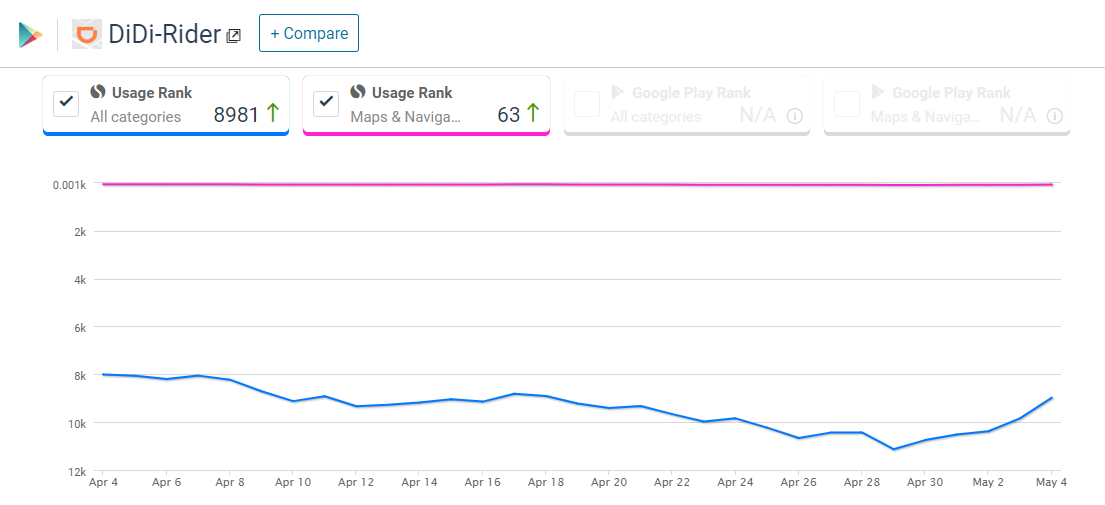Click the Google Play store logo

point(30,34)
